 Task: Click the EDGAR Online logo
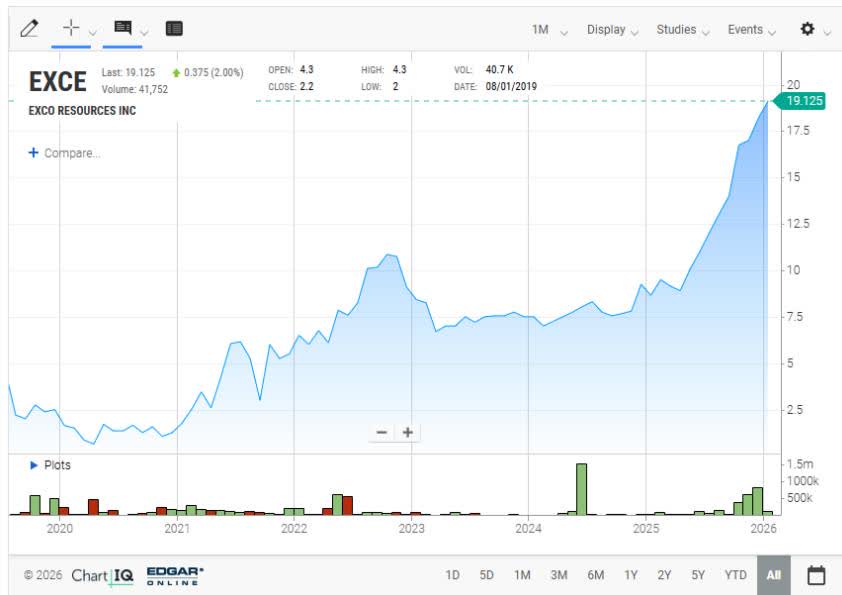coord(175,576)
